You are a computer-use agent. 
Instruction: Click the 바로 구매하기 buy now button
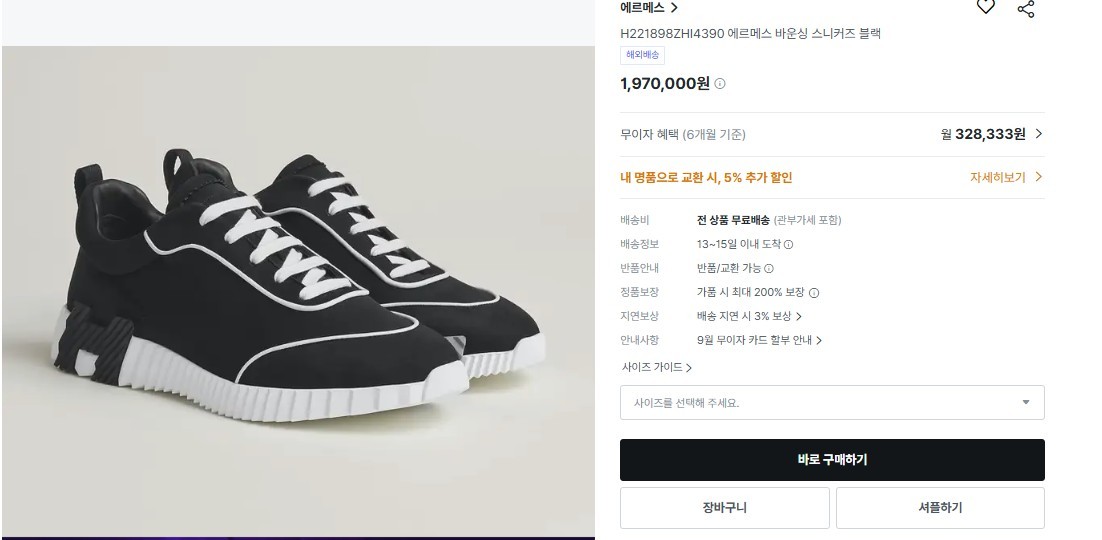[x=832, y=460]
